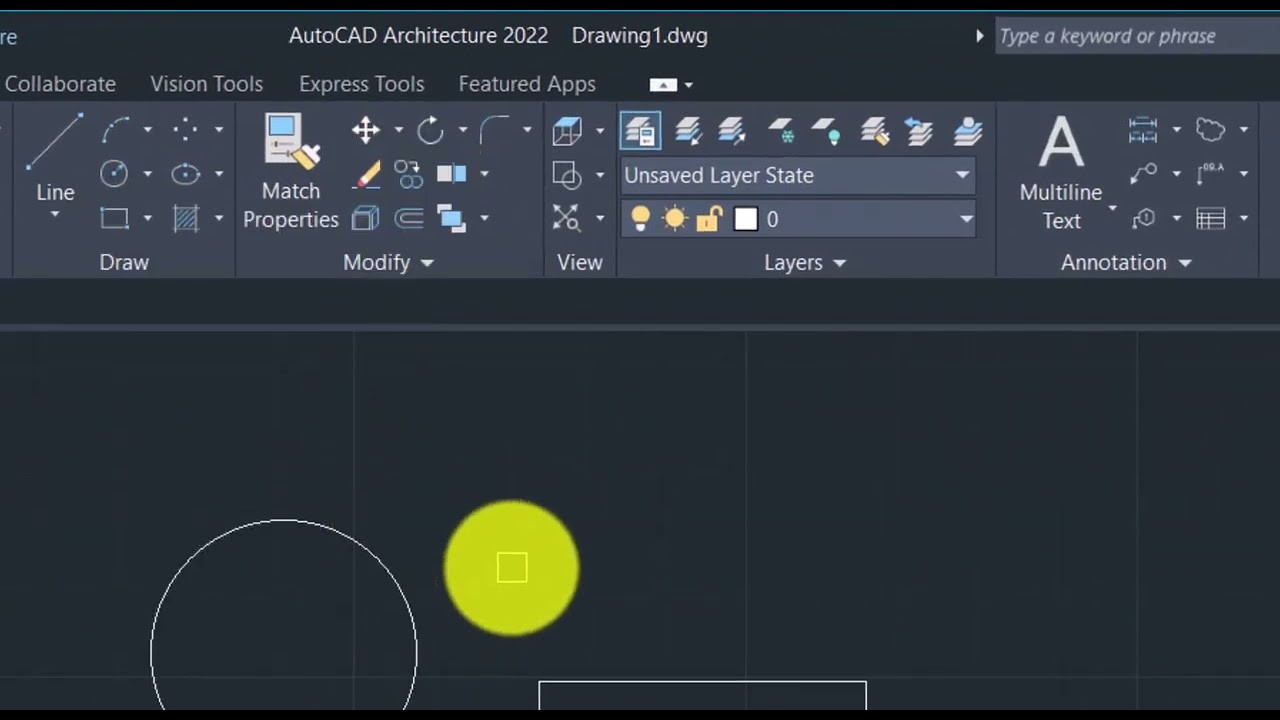Open the Collaborate ribbon tab
The image size is (1280, 720).
coord(60,84)
